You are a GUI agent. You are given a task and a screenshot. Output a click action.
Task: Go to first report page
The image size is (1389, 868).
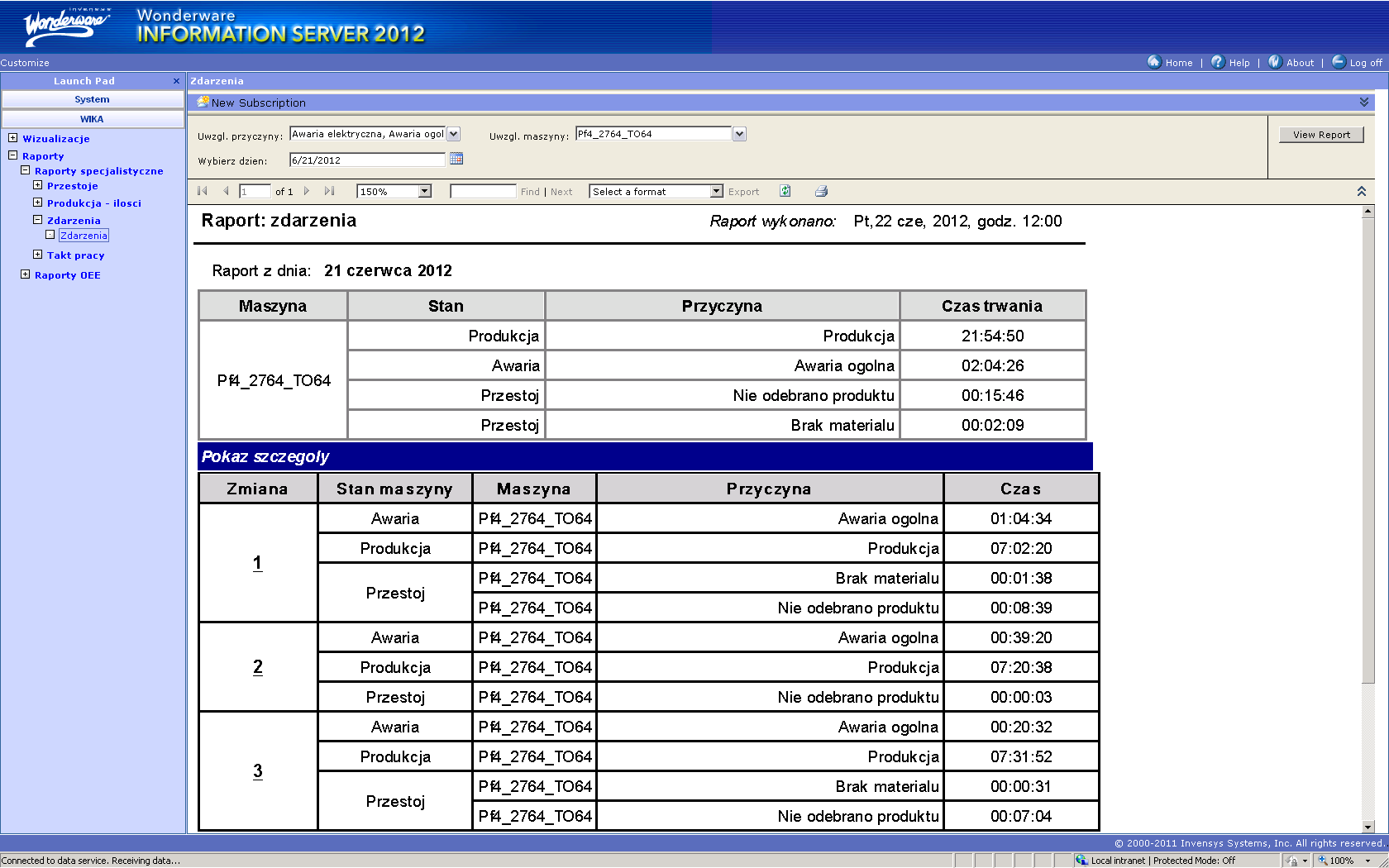point(203,191)
